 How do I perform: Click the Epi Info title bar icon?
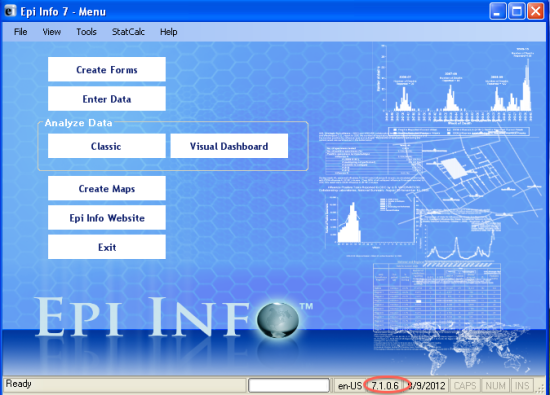coord(10,11)
